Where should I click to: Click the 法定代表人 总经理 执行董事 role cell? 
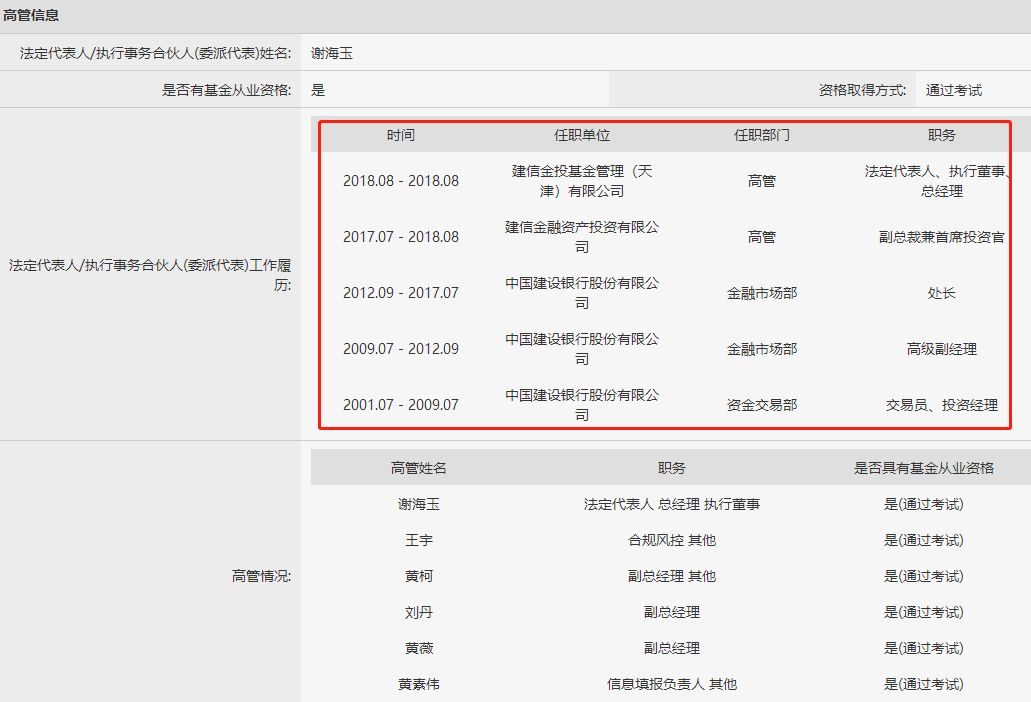671,504
